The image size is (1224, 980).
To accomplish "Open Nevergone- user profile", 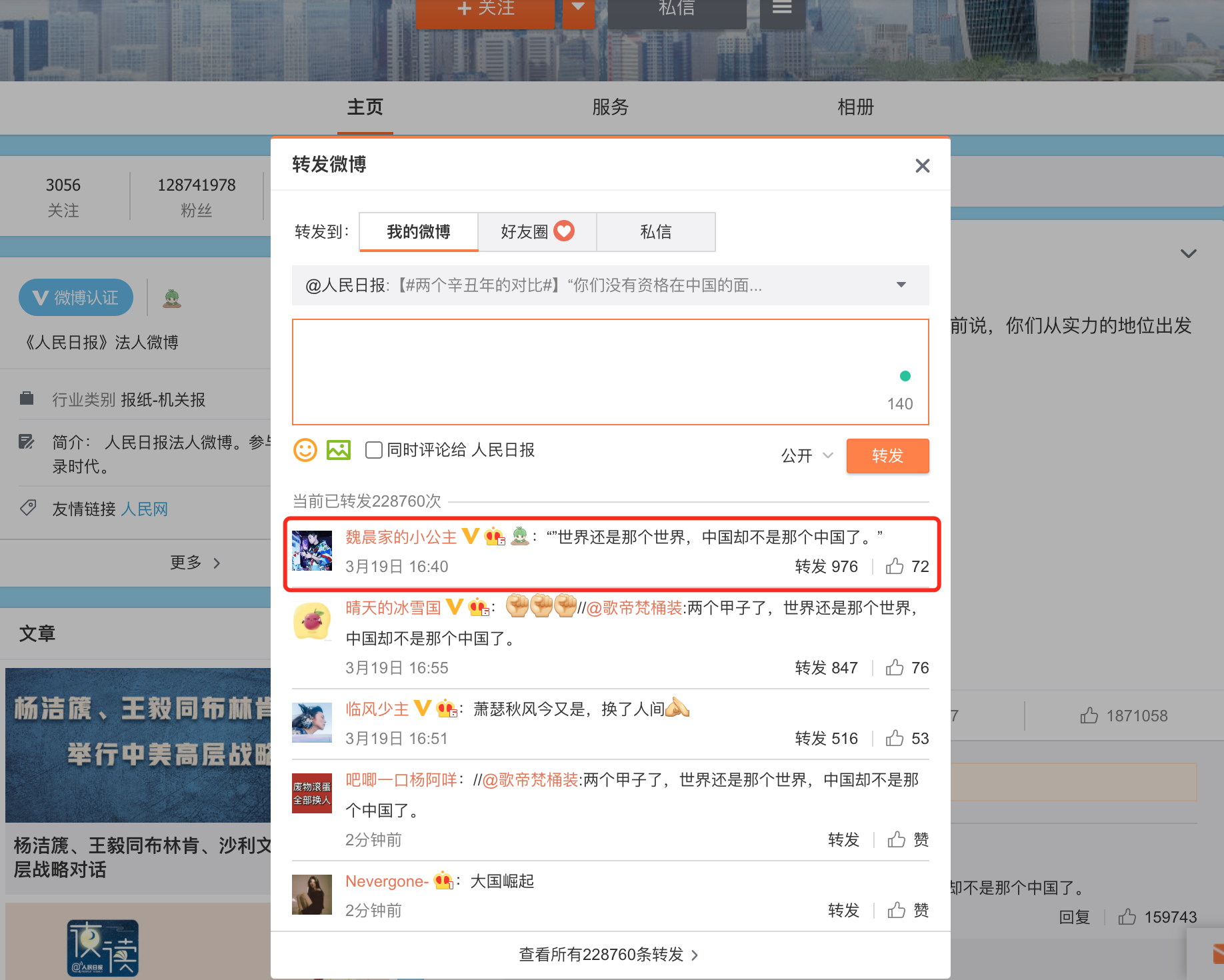I will point(387,881).
